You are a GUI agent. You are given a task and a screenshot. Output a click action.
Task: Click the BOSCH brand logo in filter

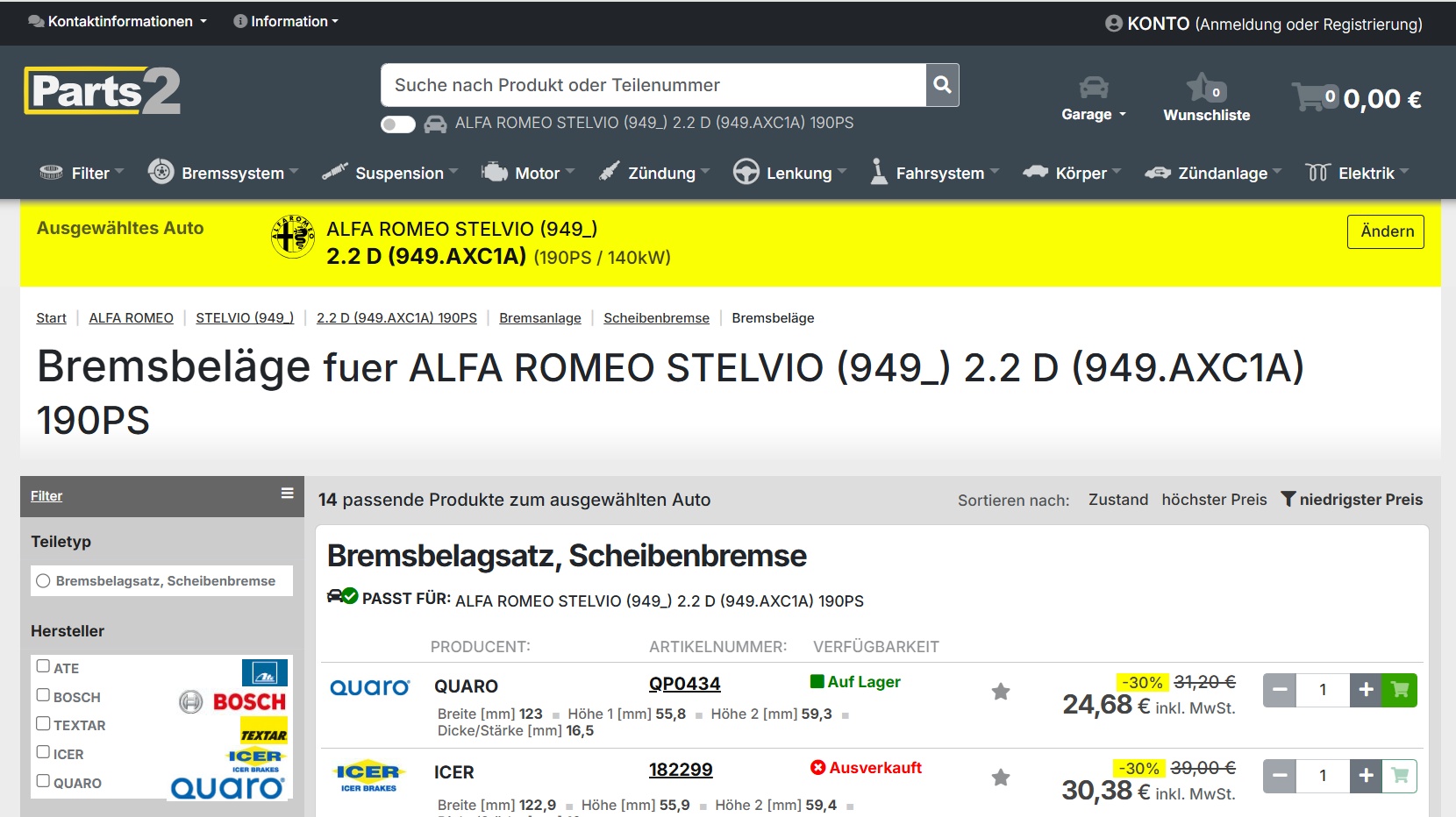click(x=232, y=702)
